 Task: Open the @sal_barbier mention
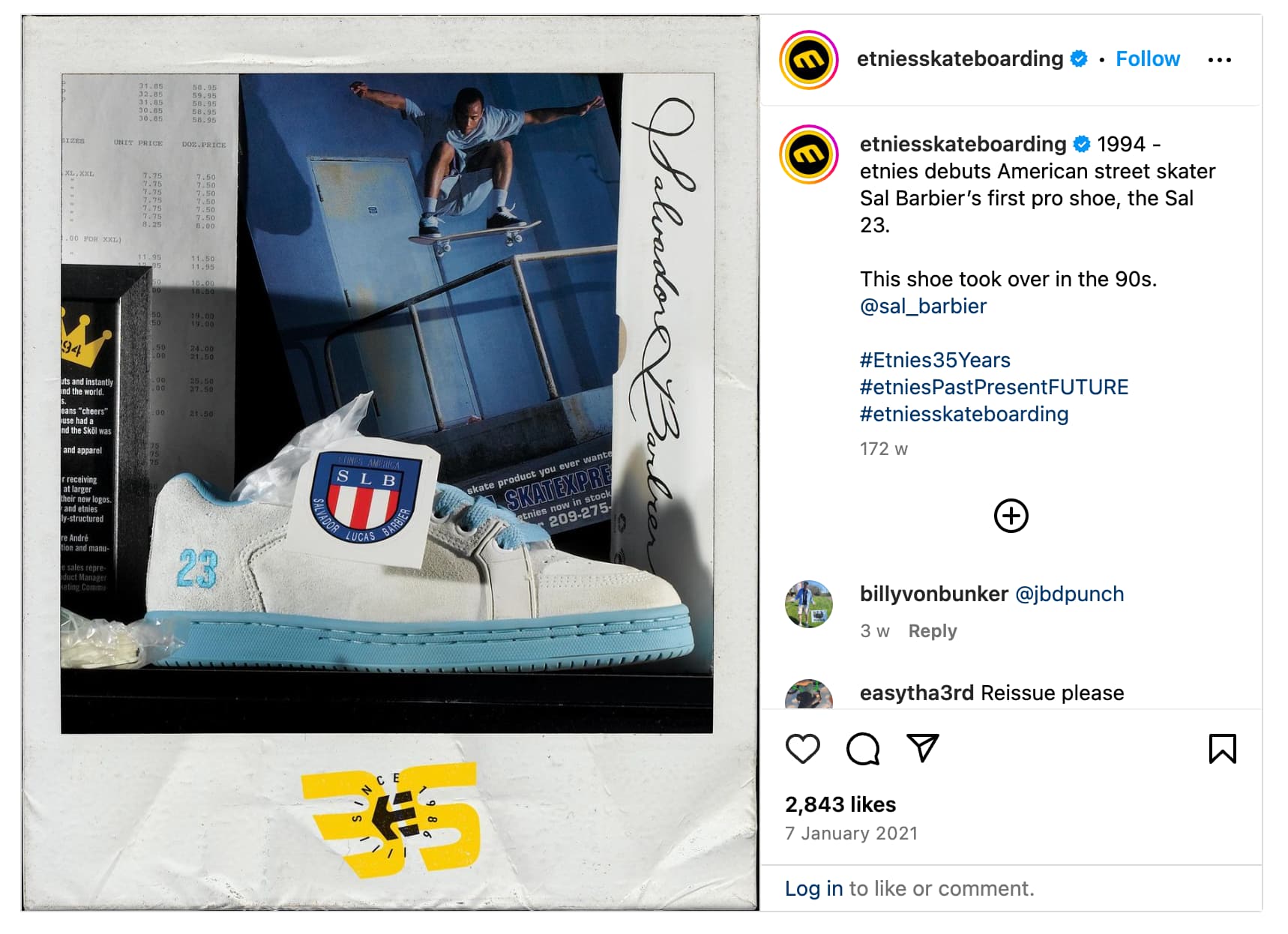tap(923, 306)
